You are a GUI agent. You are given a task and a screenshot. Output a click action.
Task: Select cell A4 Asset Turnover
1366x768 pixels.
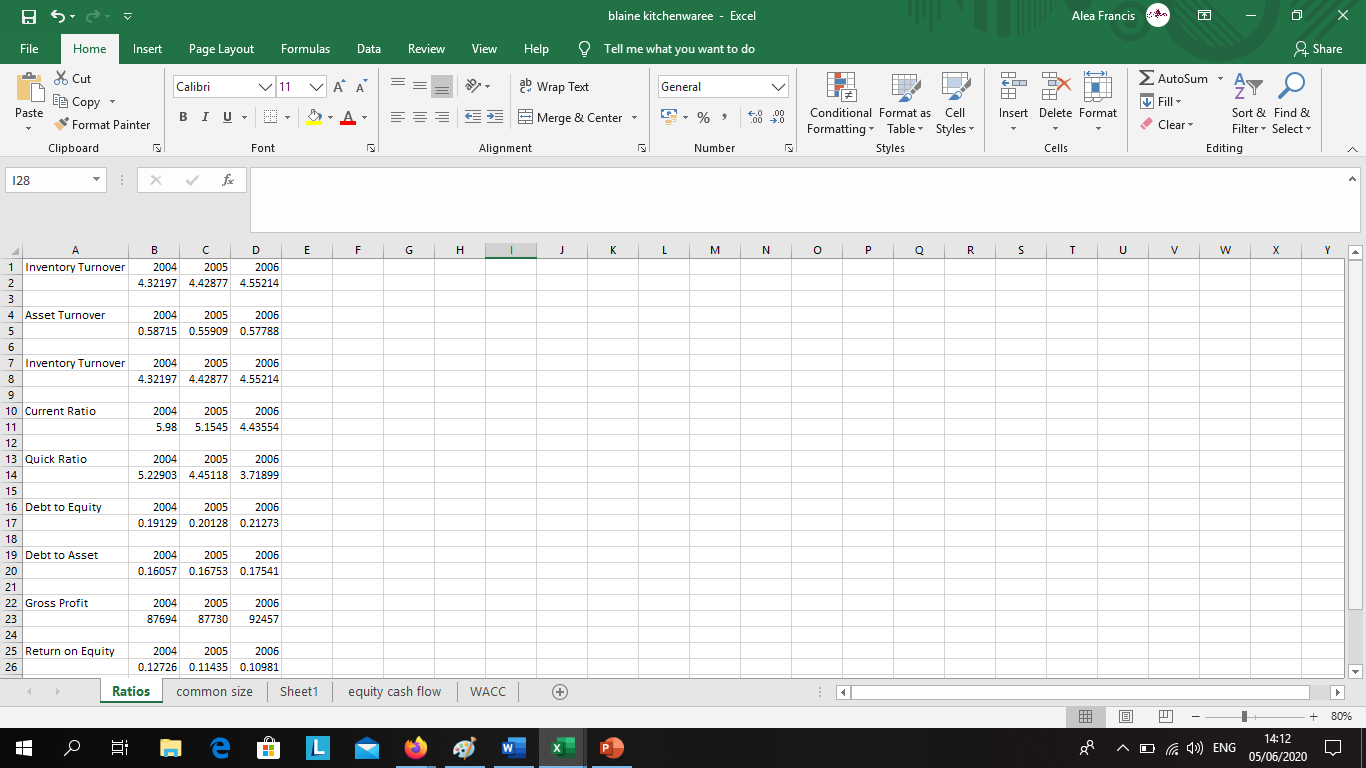[77, 315]
